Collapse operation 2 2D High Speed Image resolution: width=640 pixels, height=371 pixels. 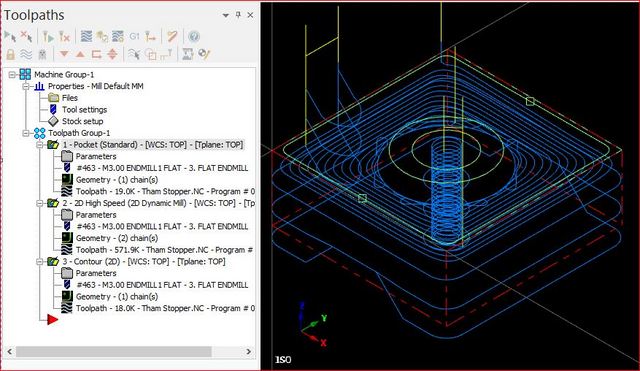pos(40,203)
